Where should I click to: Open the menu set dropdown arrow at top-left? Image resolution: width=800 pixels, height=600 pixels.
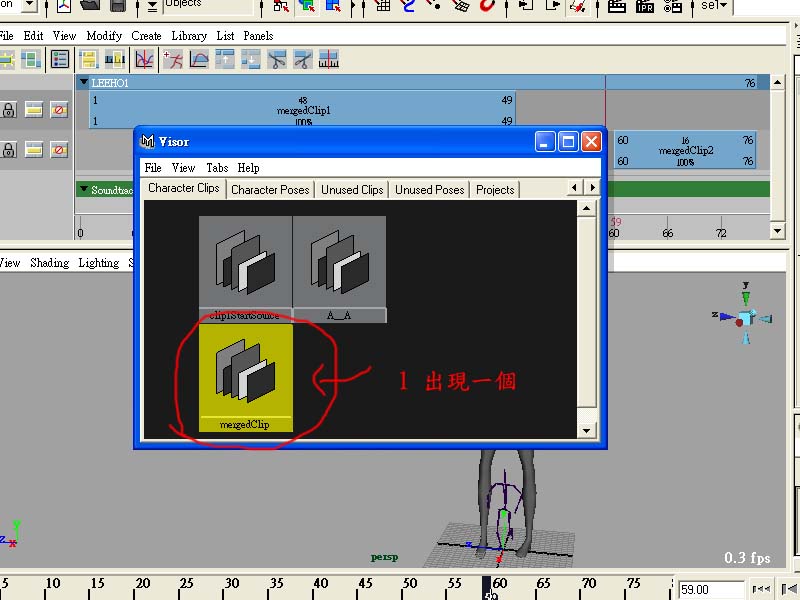pyautogui.click(x=29, y=5)
